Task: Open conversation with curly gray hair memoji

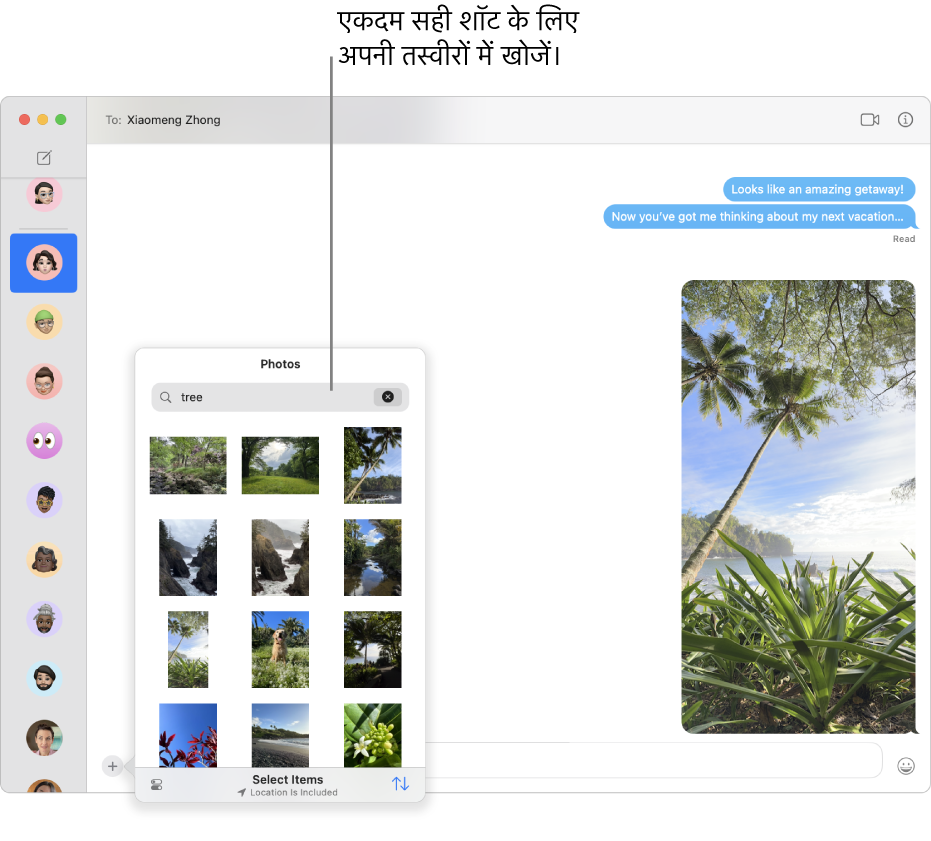Action: click(44, 559)
